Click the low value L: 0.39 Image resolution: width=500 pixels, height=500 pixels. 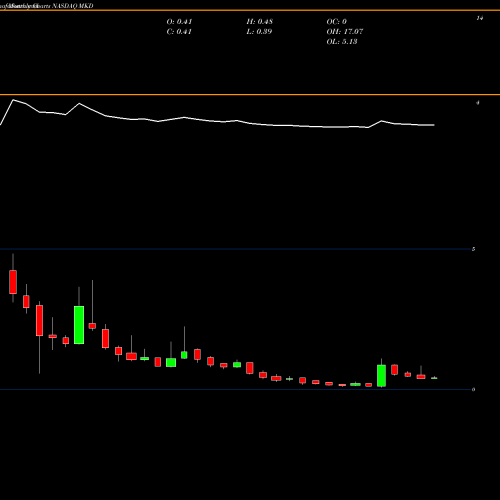click(x=259, y=31)
